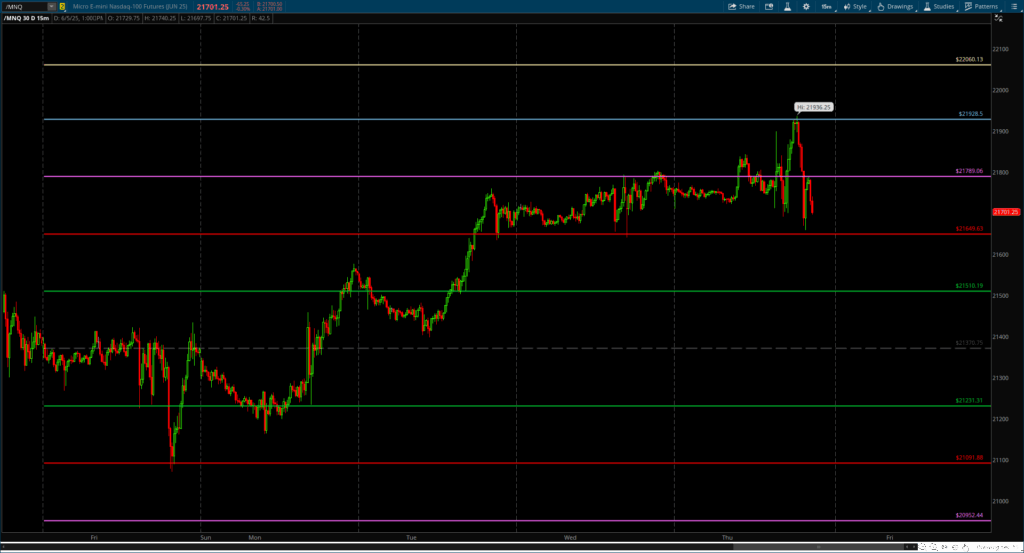This screenshot has height=553, width=1024.
Task: Click the horizontal scrollbar thumb at the bottom
Action: (818, 546)
